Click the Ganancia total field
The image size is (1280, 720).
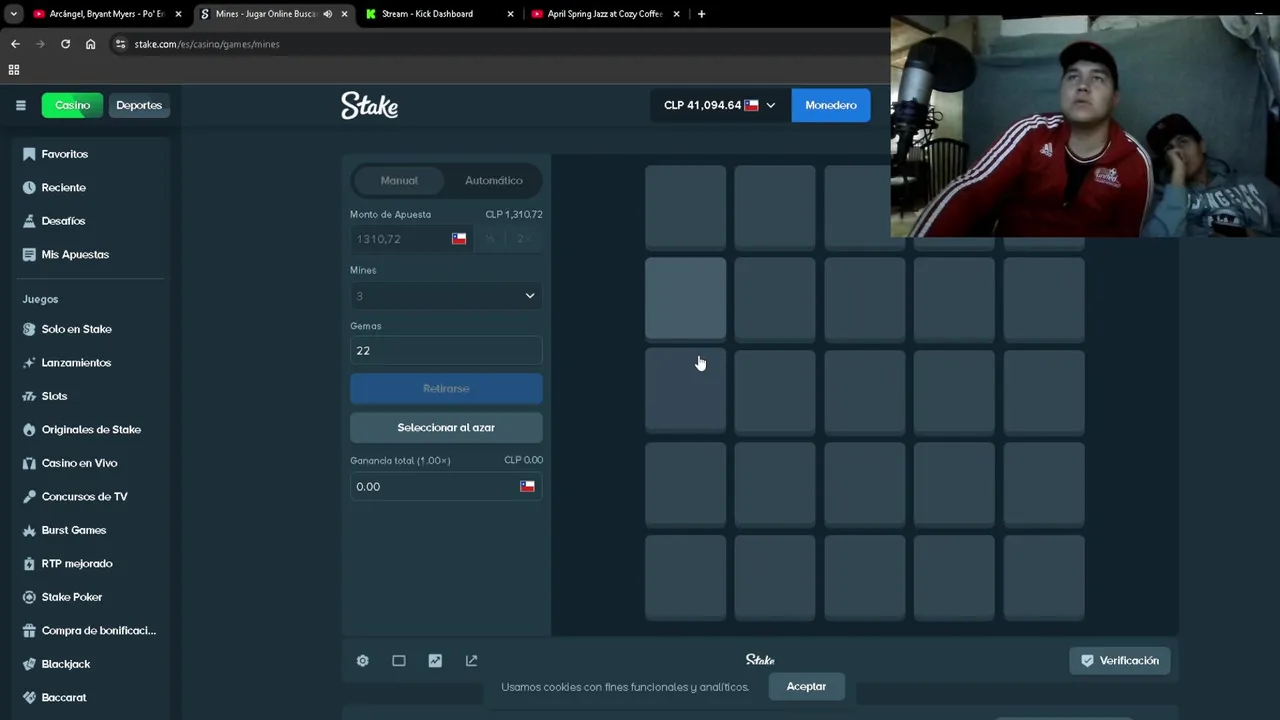point(446,487)
